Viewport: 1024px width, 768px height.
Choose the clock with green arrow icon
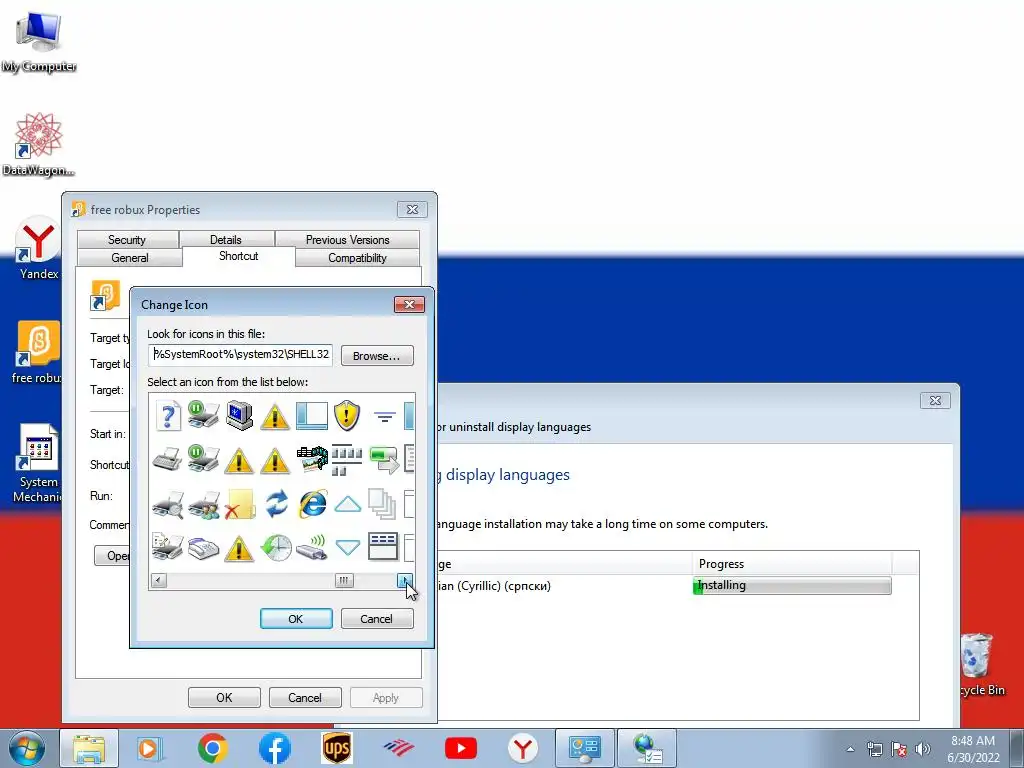[x=276, y=547]
